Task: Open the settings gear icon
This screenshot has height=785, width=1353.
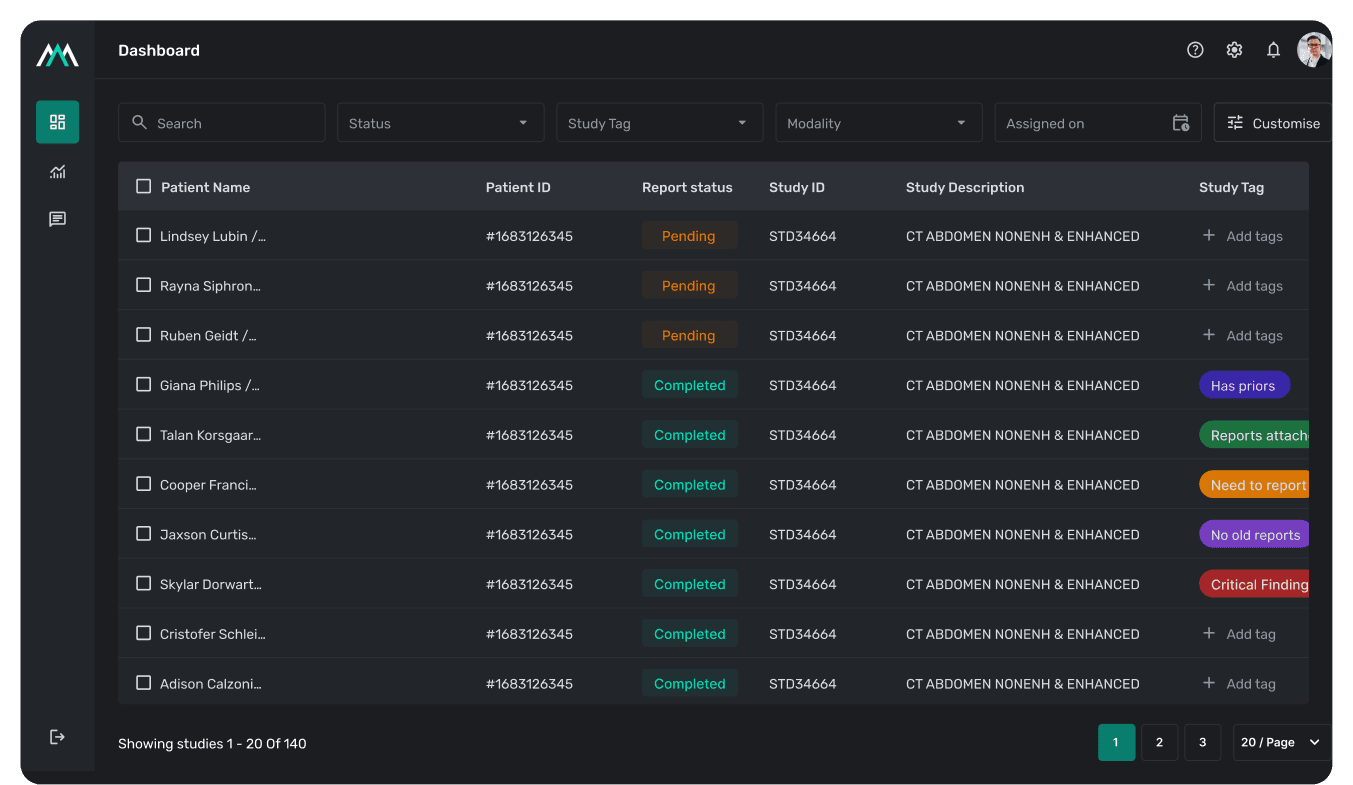Action: tap(1234, 49)
